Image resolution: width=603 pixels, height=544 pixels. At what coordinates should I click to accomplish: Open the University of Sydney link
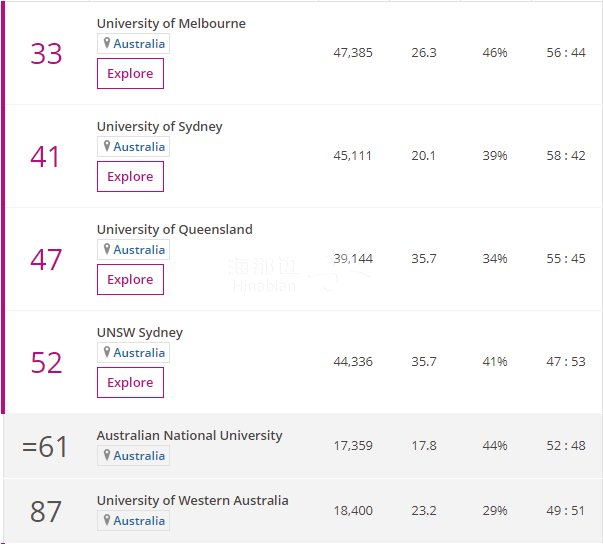pyautogui.click(x=160, y=127)
